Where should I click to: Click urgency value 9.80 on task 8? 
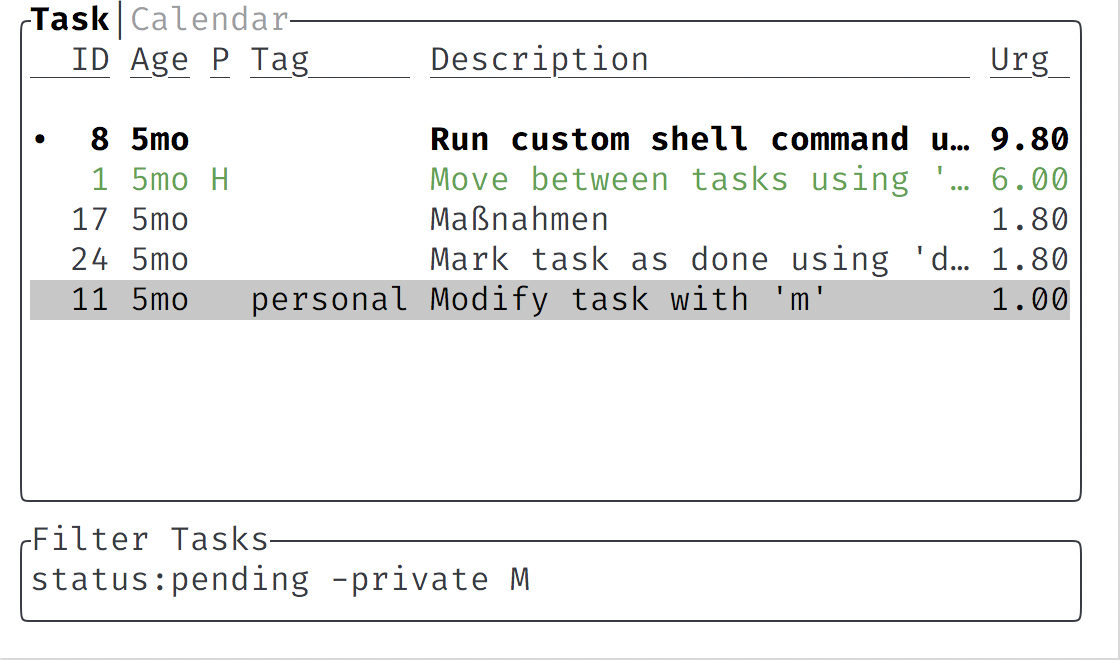[1027, 139]
